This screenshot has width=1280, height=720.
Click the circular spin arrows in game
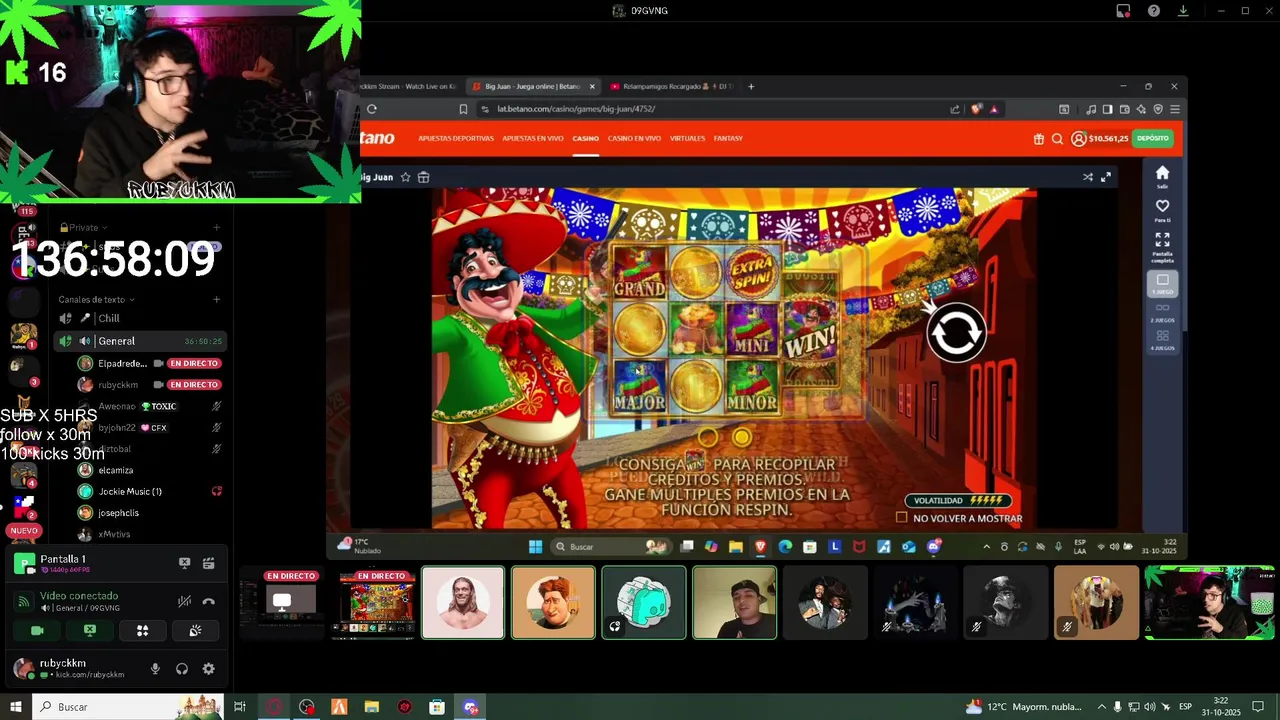coord(956,333)
